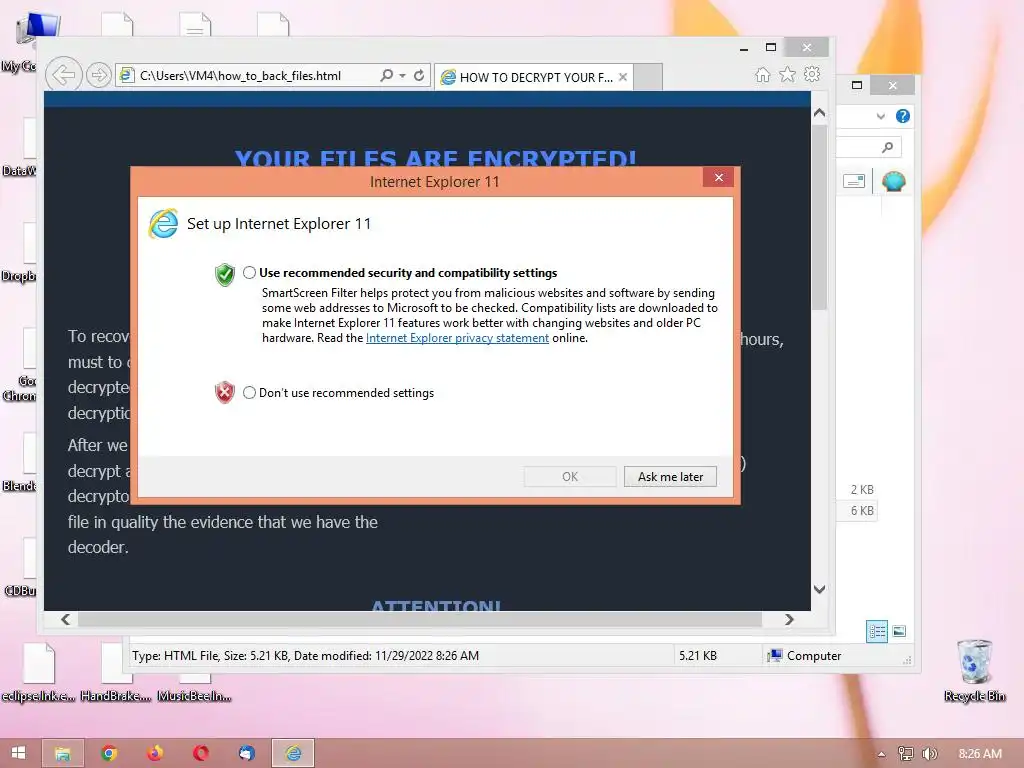1024x768 pixels.
Task: Select the HandBrake desktop file icon
Action: coord(116,672)
